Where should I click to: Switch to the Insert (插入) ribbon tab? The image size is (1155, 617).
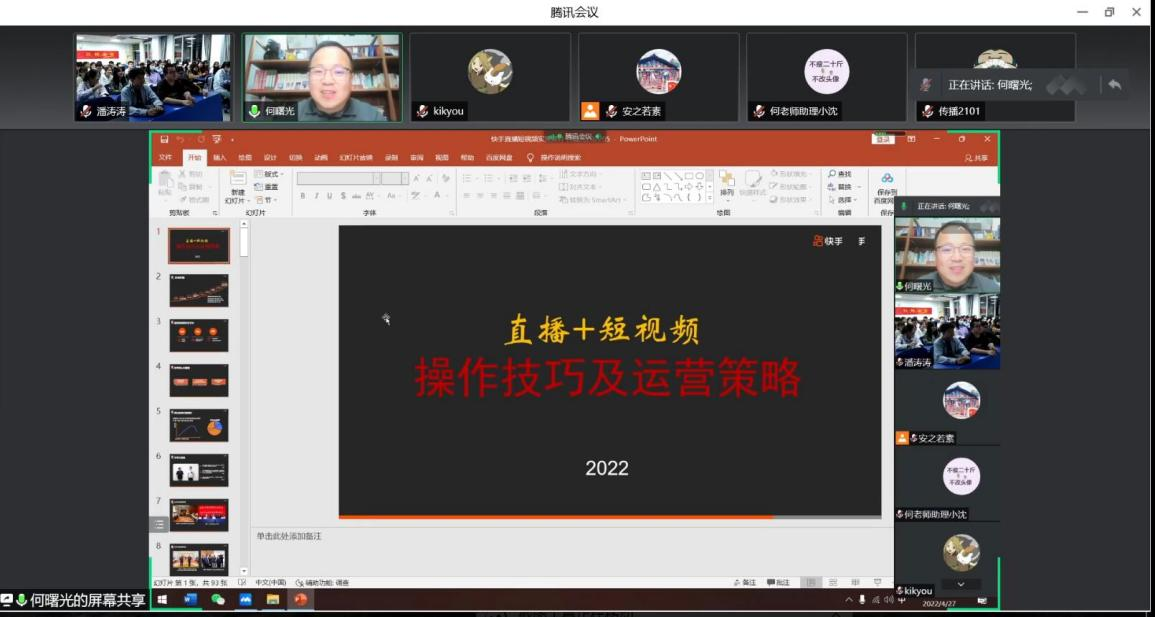click(x=219, y=158)
